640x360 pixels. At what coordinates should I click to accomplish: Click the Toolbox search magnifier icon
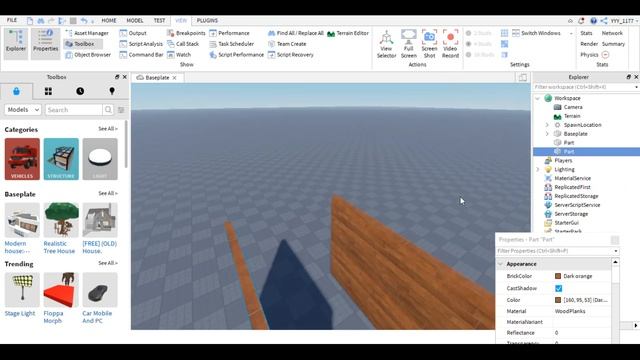point(108,110)
